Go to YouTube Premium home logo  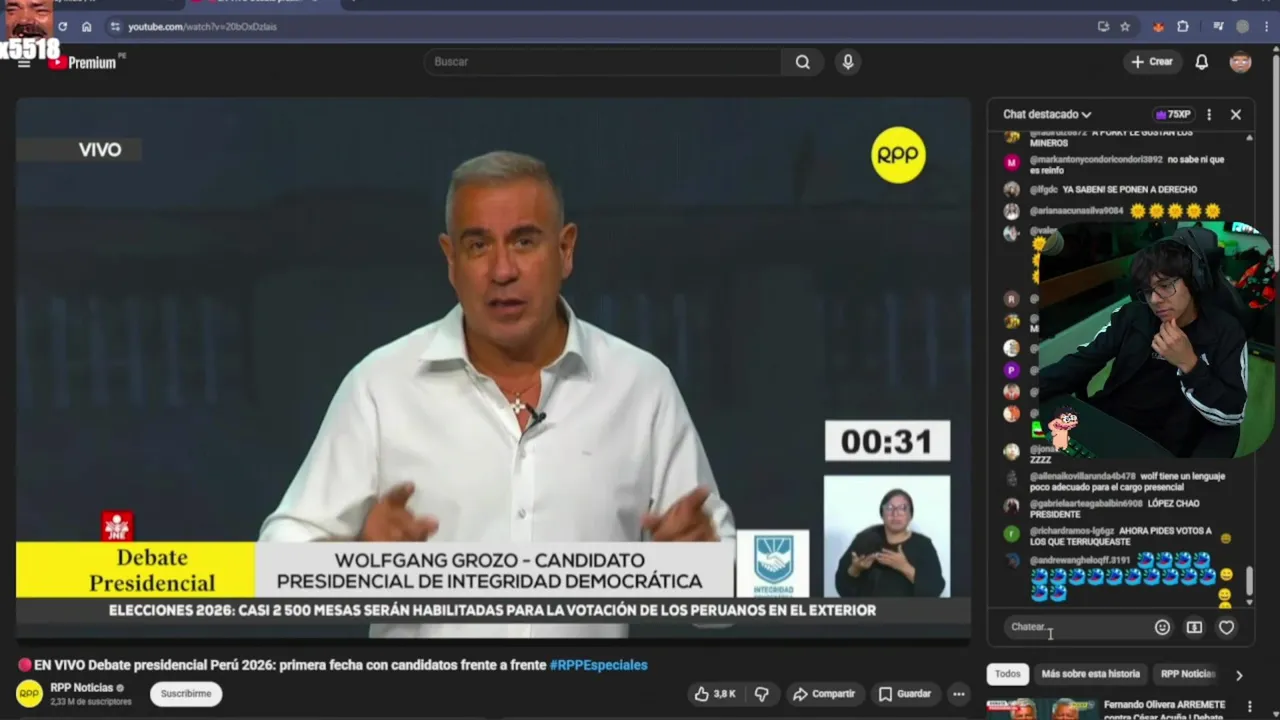point(84,62)
